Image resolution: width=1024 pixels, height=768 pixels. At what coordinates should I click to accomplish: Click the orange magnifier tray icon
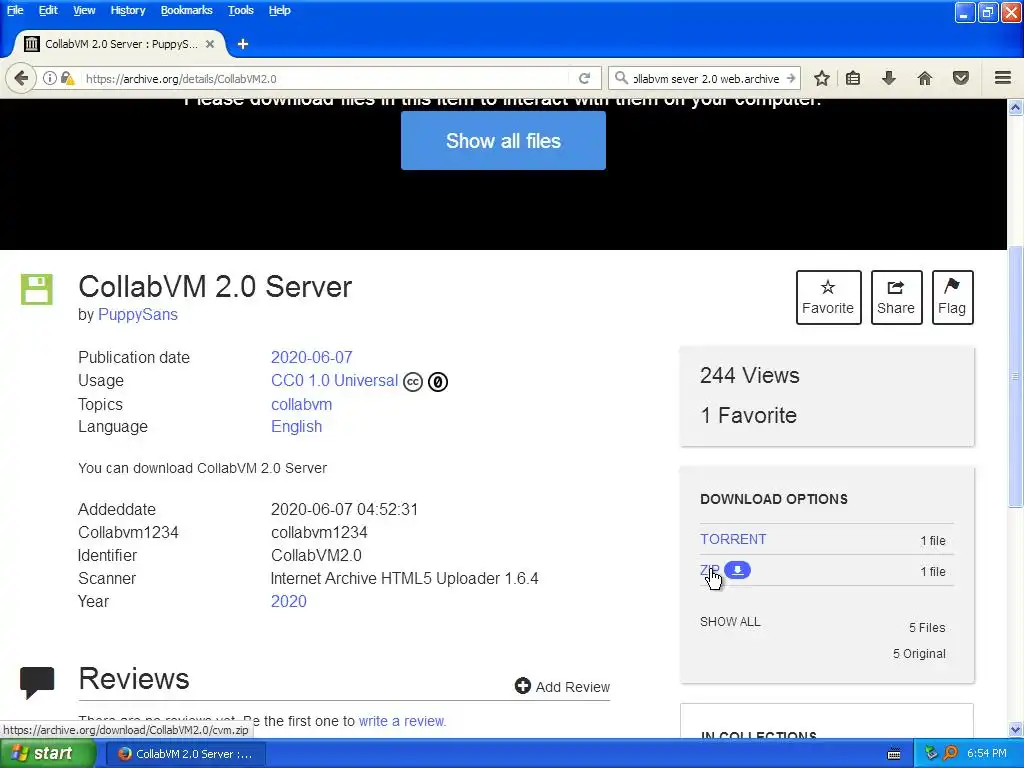950,753
